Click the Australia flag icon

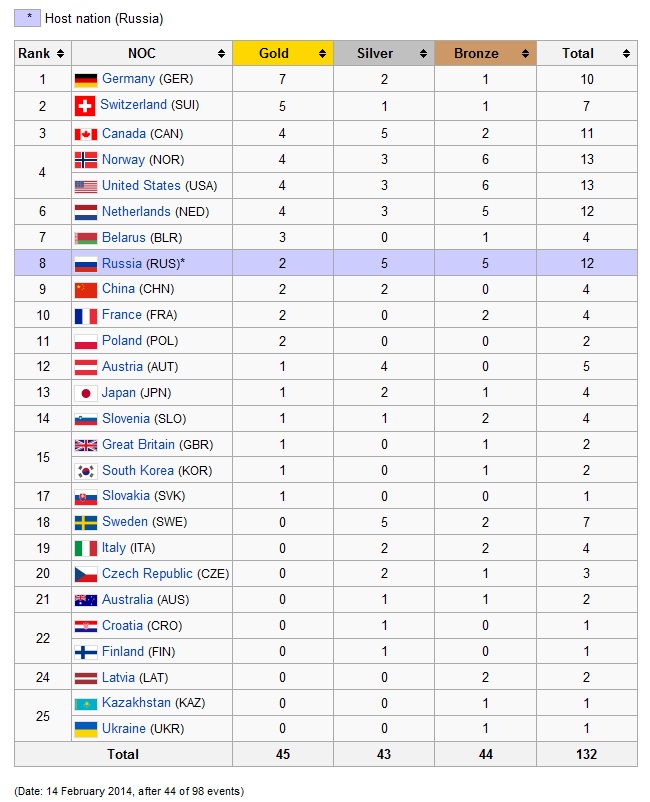click(86, 600)
